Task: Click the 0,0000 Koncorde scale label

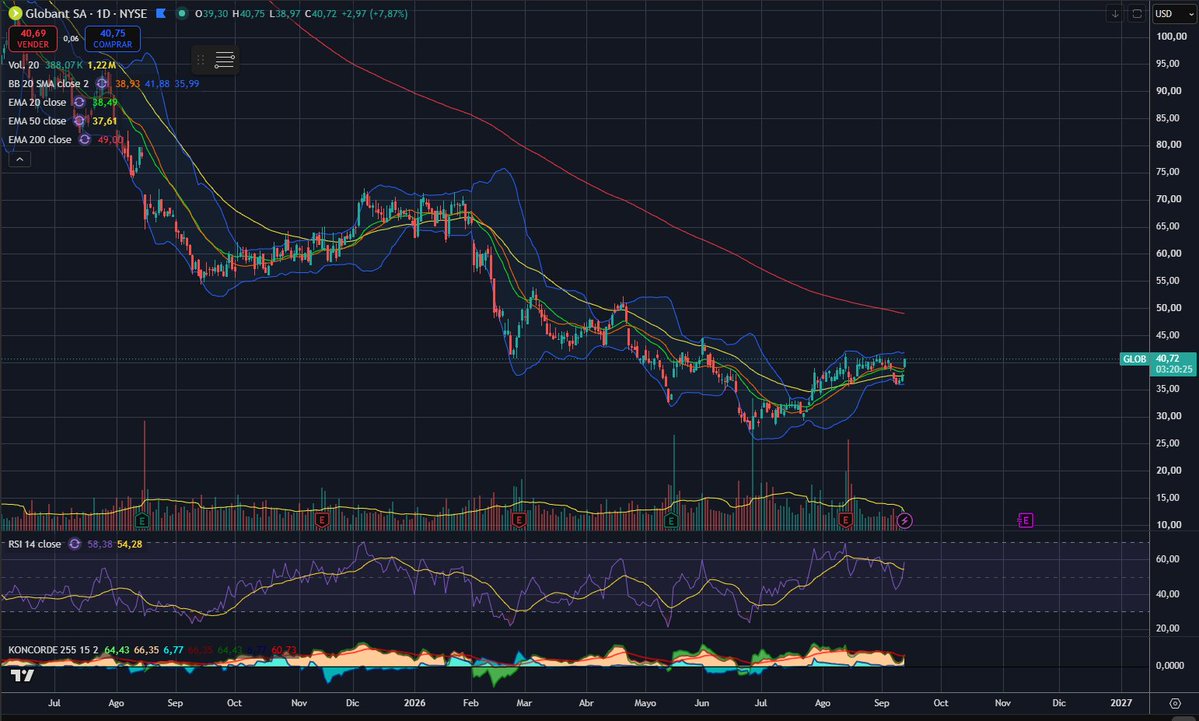Action: click(1170, 665)
